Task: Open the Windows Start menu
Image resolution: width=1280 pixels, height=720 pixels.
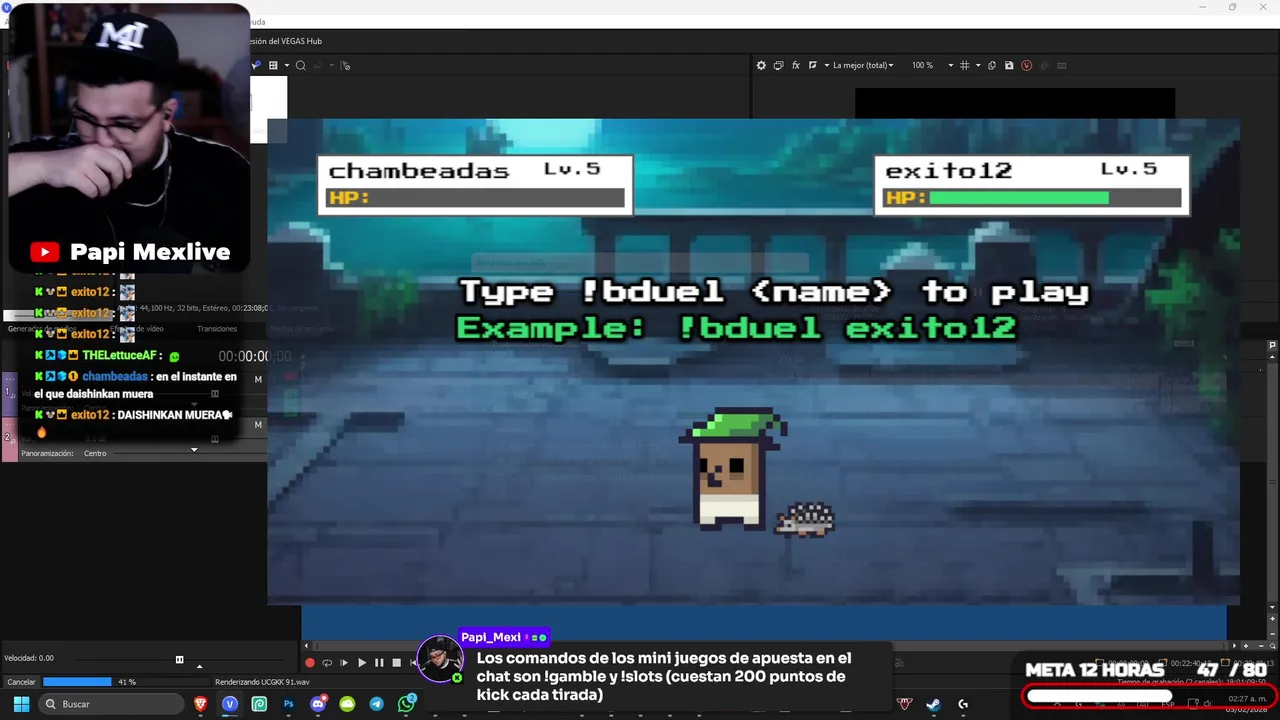Action: click(x=21, y=704)
